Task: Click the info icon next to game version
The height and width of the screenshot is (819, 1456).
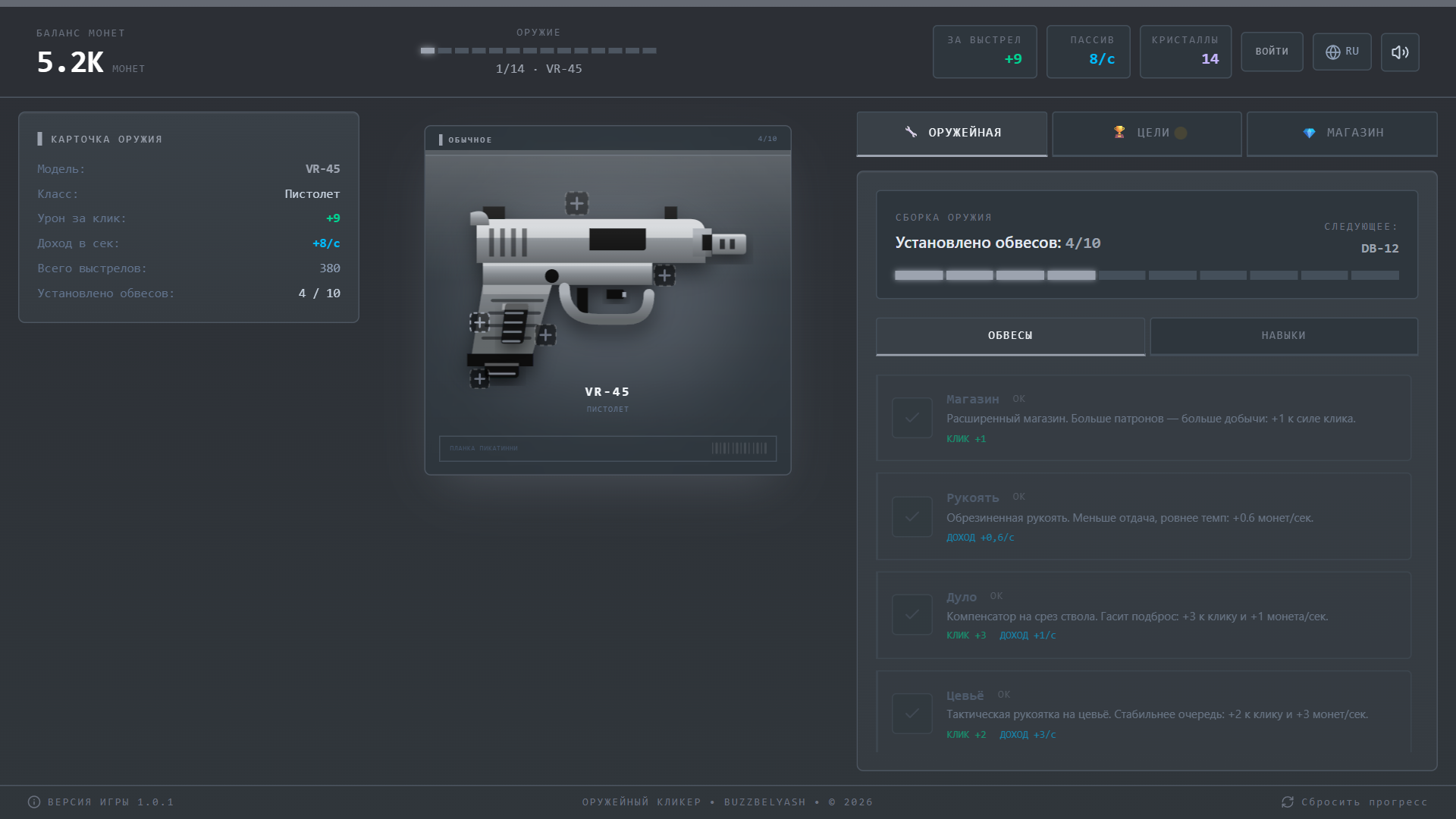Action: point(34,802)
